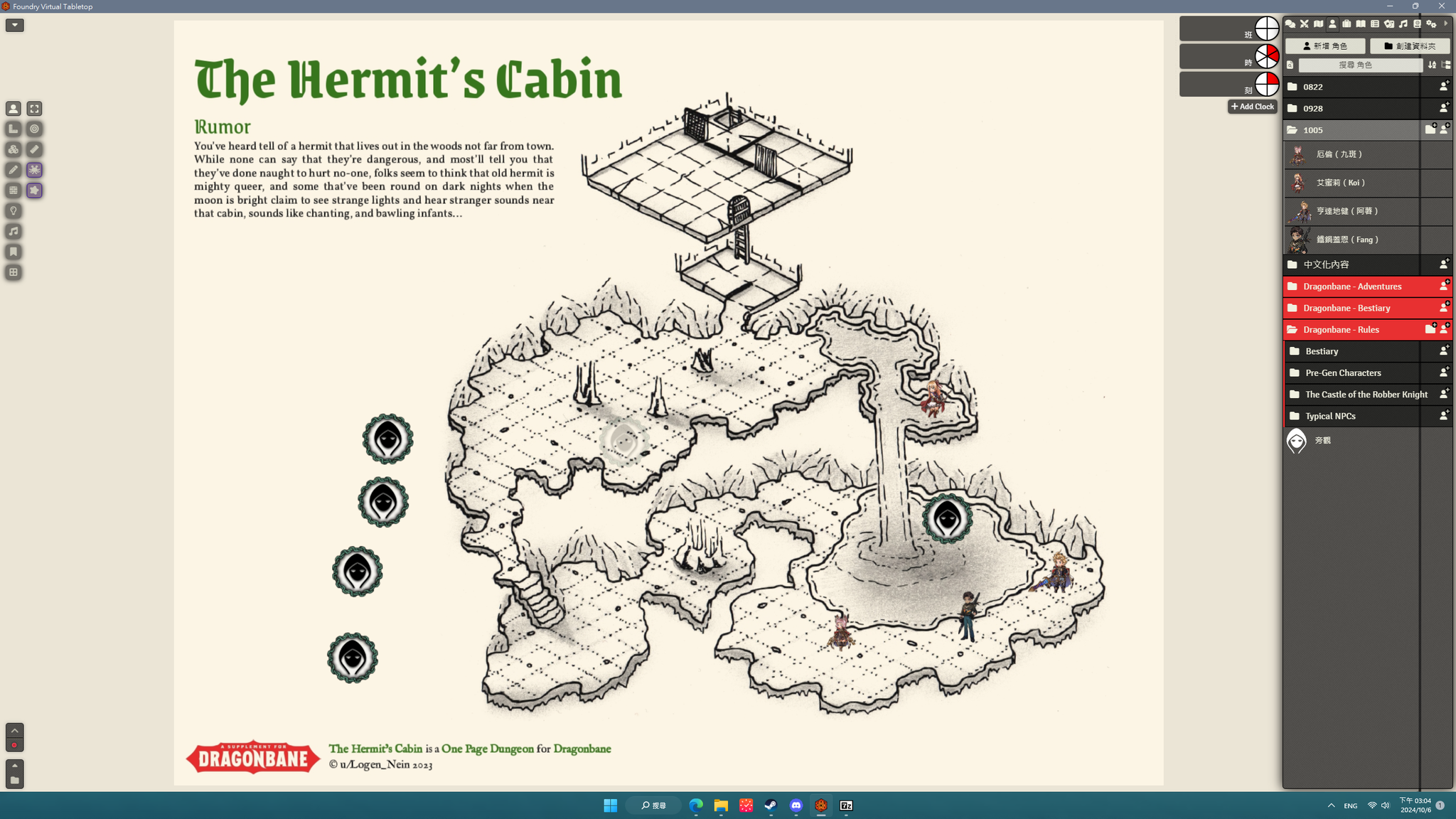Switch to the Playlists music-note tab
Image resolution: width=1456 pixels, height=819 pixels.
coord(1403,24)
